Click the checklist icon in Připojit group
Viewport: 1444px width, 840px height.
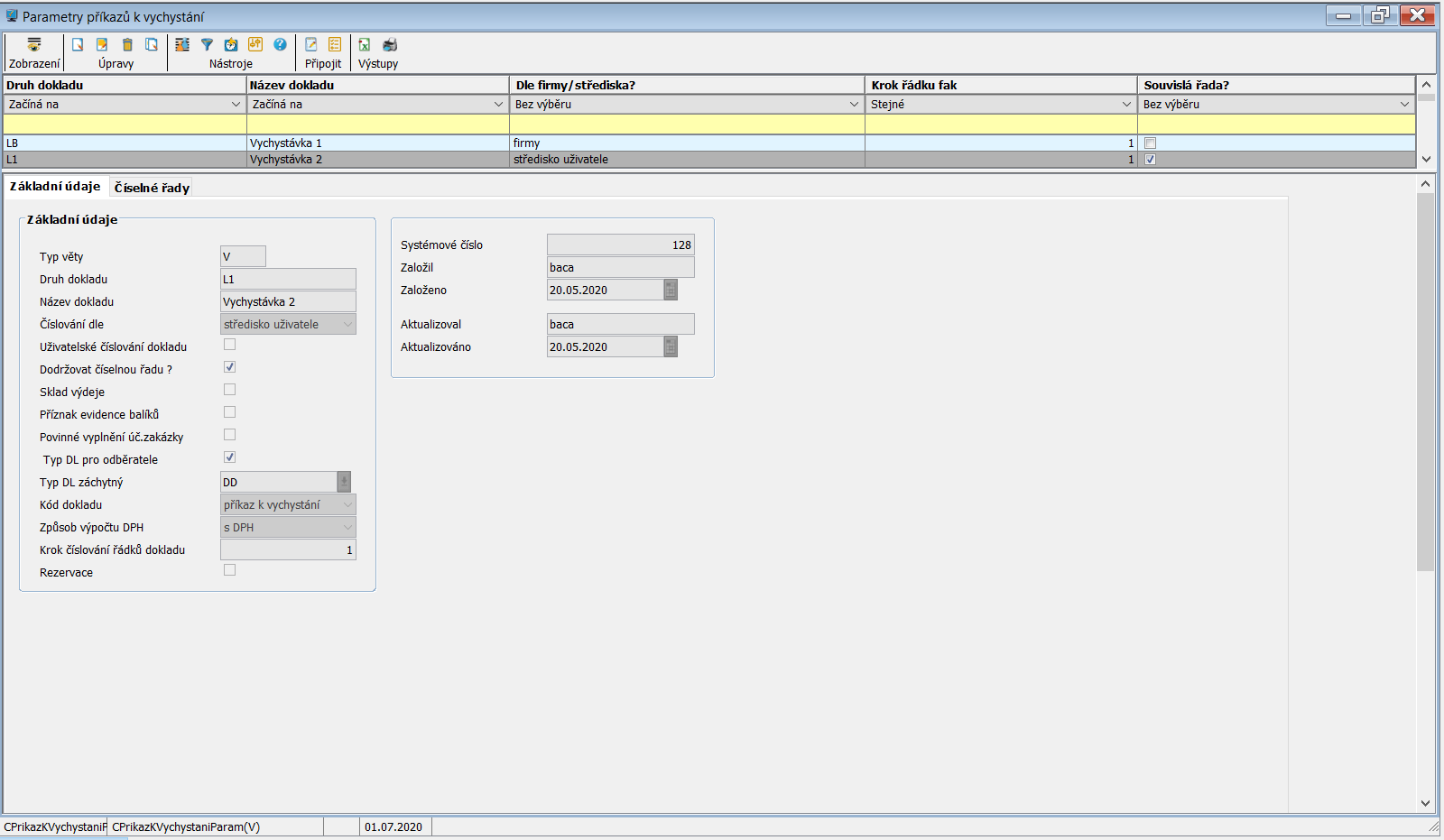click(335, 45)
